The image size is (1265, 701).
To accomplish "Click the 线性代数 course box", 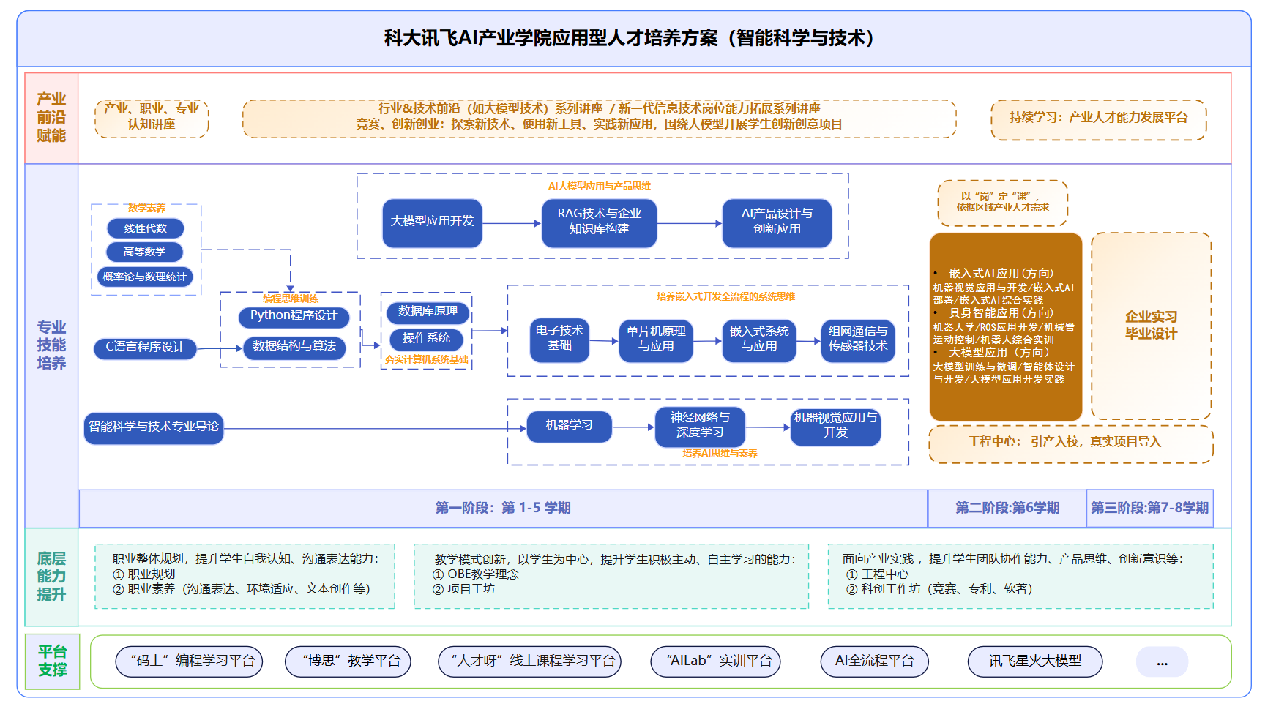I will [145, 228].
